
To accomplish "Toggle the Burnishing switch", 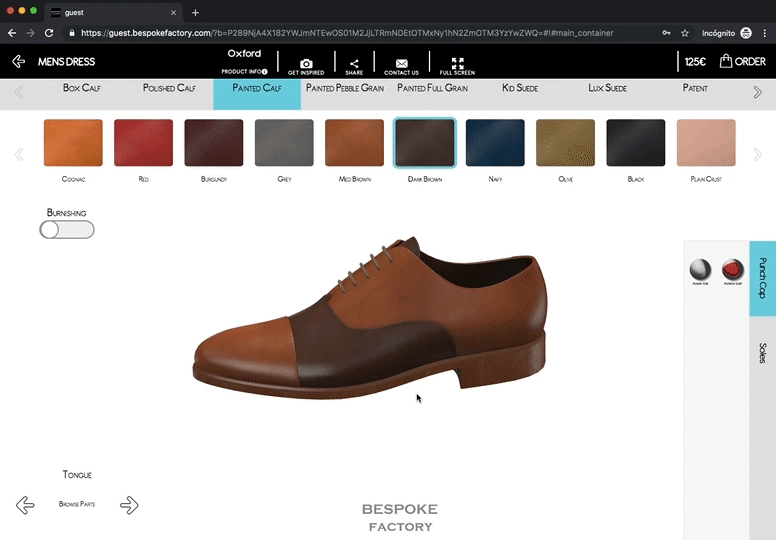I will pyautogui.click(x=67, y=230).
